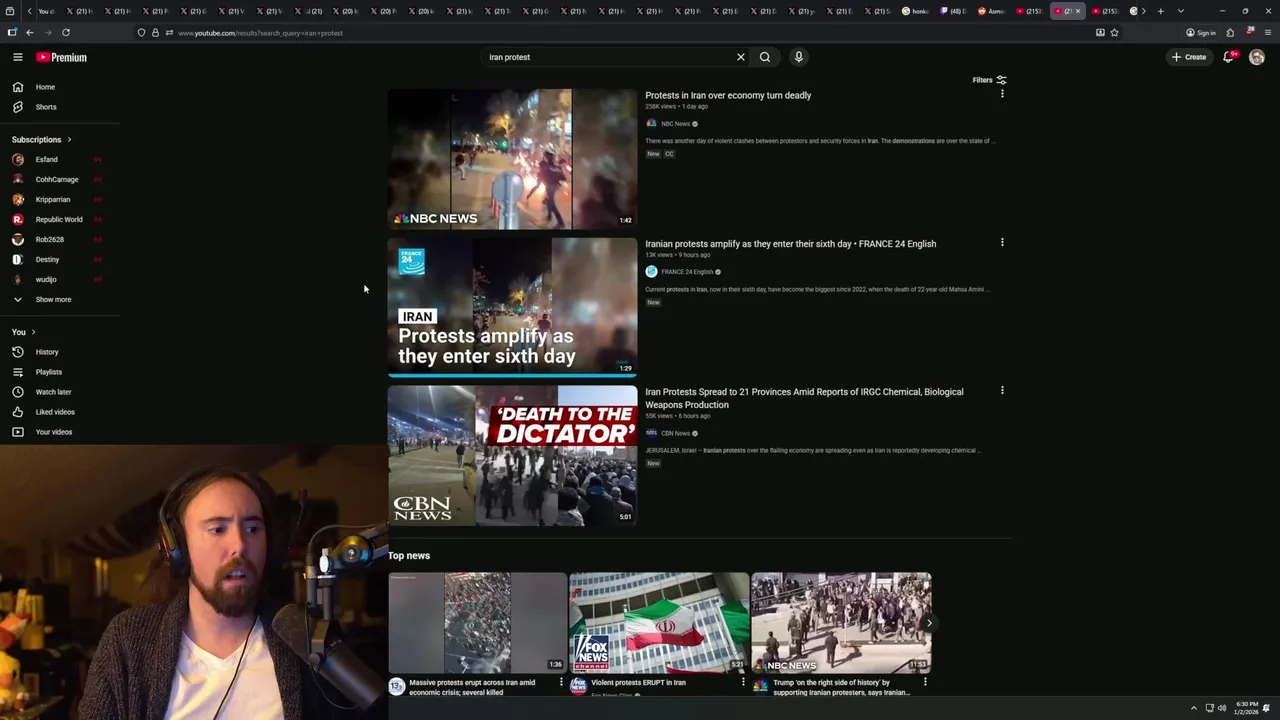Open title 'Iranian protests amplify as they enter their sixth day'
The width and height of the screenshot is (1280, 720).
790,244
